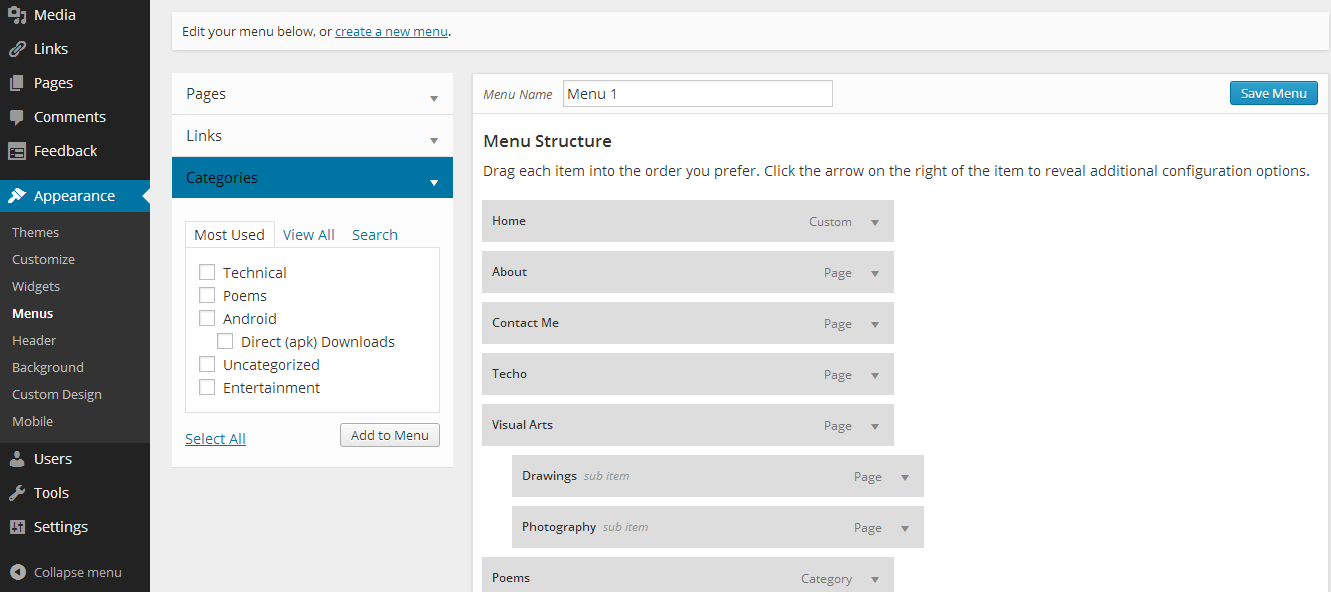Click the Tools wrench icon
Viewport: 1331px width, 592px height.
17,493
